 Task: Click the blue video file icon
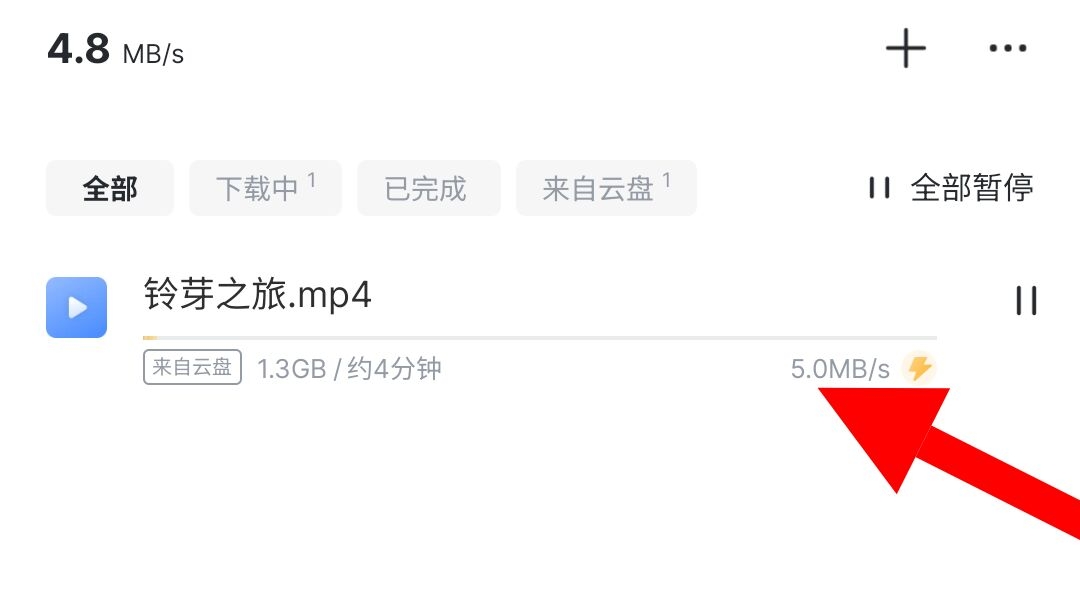pos(76,307)
